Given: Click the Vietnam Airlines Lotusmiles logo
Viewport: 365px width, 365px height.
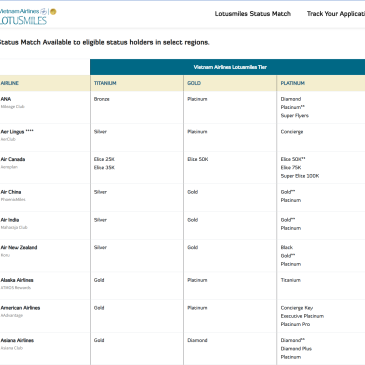Looking at the screenshot, I should (23, 16).
